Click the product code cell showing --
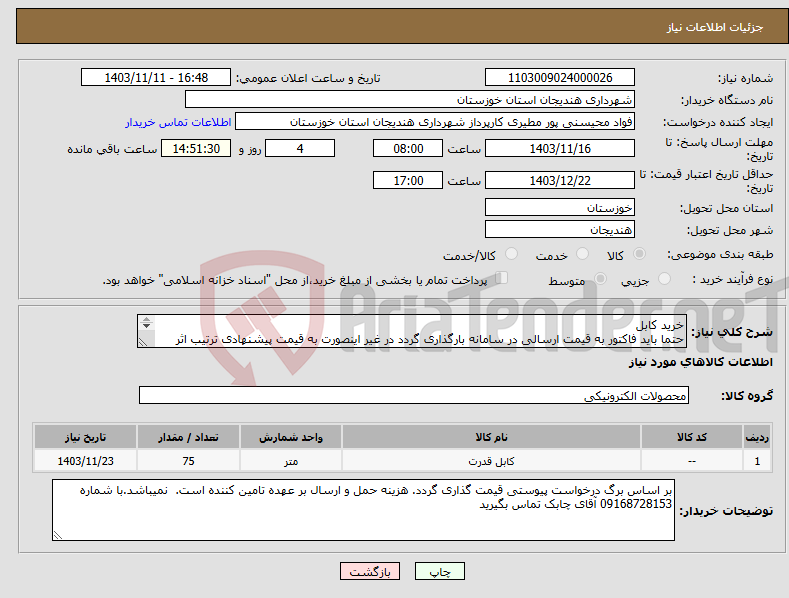 pos(692,461)
